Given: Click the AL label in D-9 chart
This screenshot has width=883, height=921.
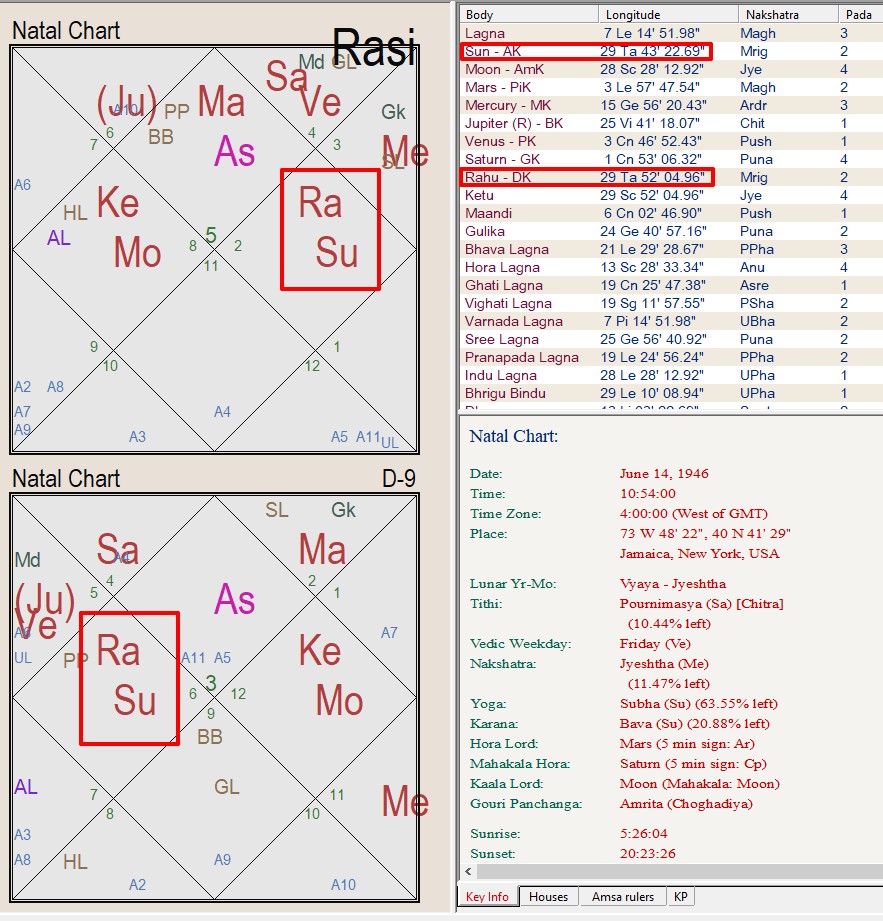Looking at the screenshot, I should coord(26,786).
